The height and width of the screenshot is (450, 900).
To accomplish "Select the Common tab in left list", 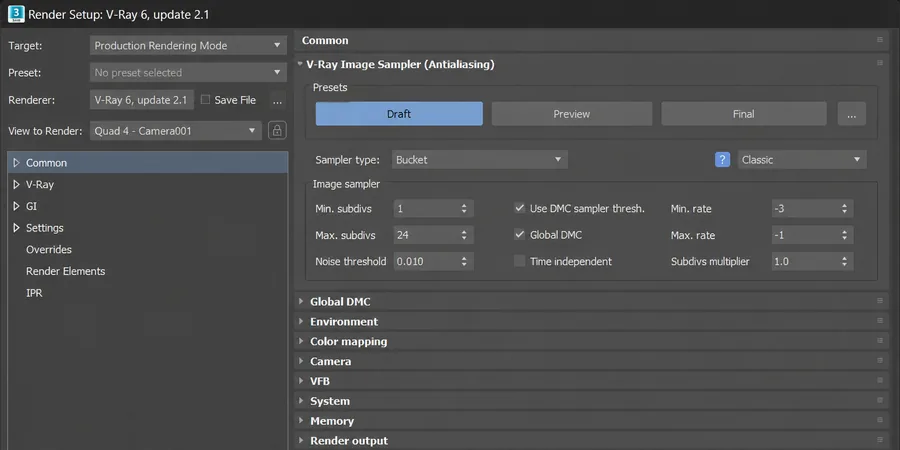I will [x=148, y=162].
